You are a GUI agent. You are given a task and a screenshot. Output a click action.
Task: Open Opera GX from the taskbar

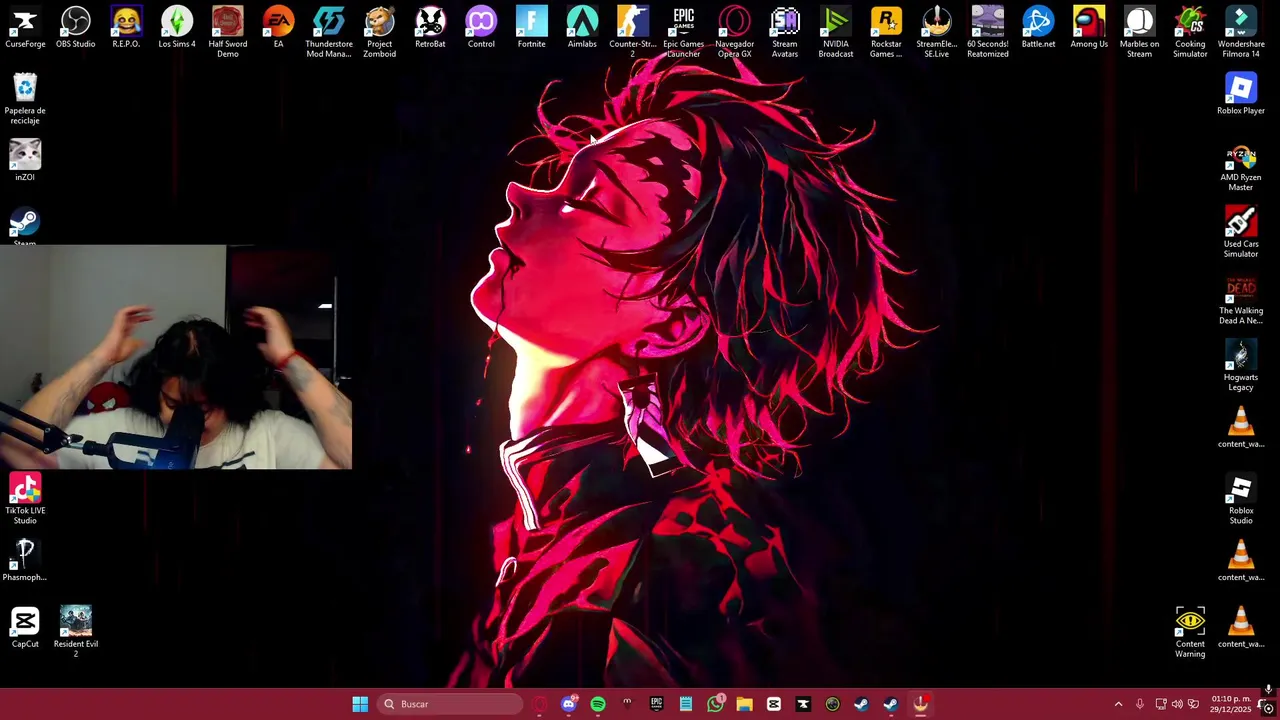540,704
